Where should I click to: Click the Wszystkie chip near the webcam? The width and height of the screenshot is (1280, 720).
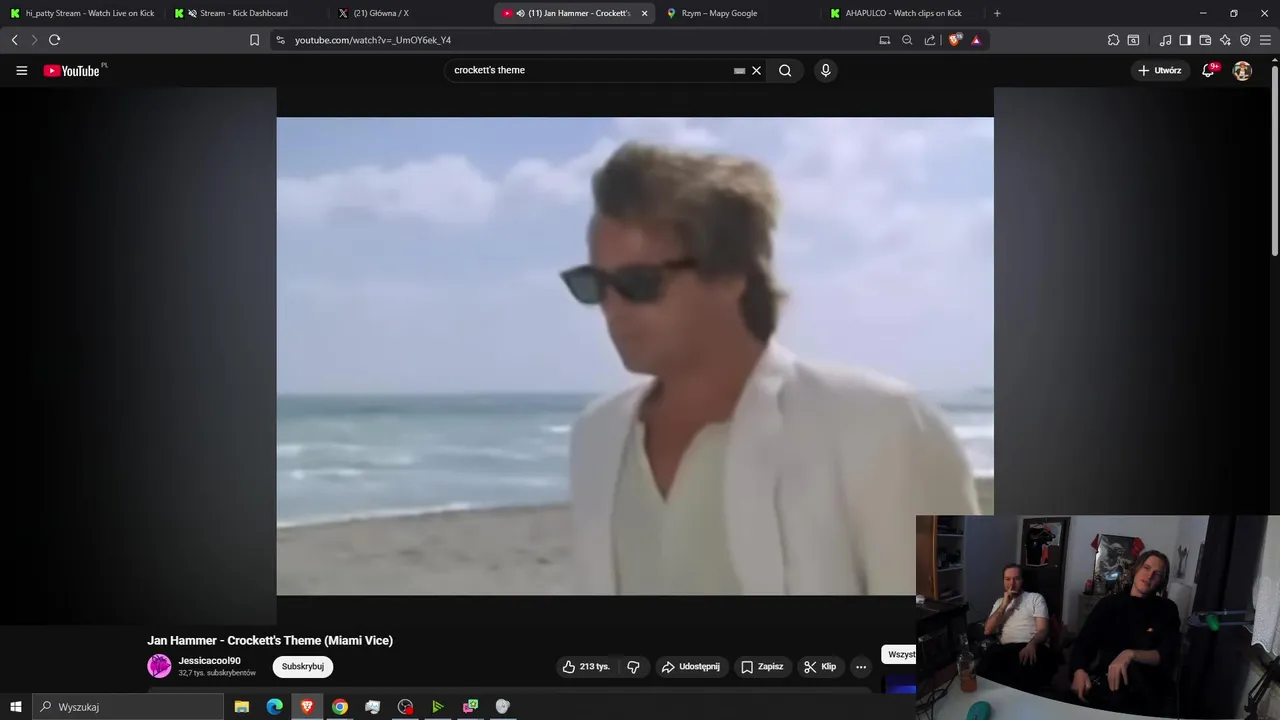pos(900,654)
